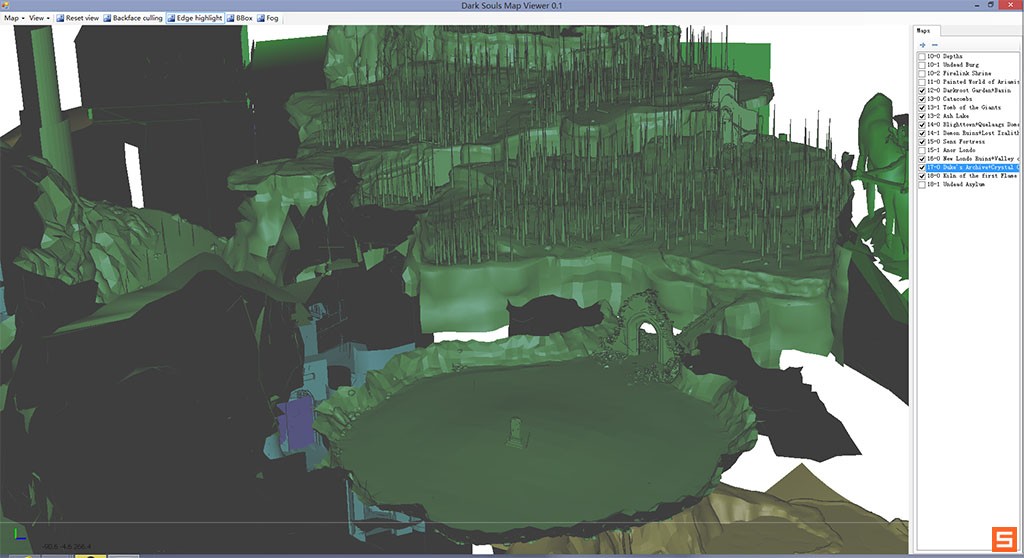Screen dimensions: 1024x558
Task: Click the orange S logo icon in the corner
Action: click(1002, 538)
